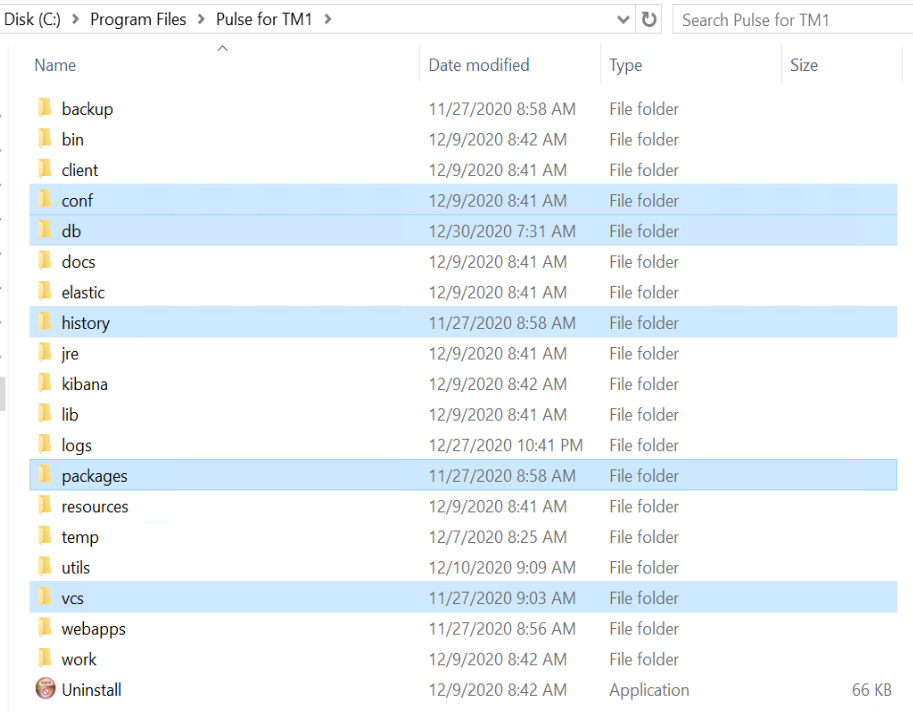
Task: Click the 'temp' folder name
Action: 80,537
